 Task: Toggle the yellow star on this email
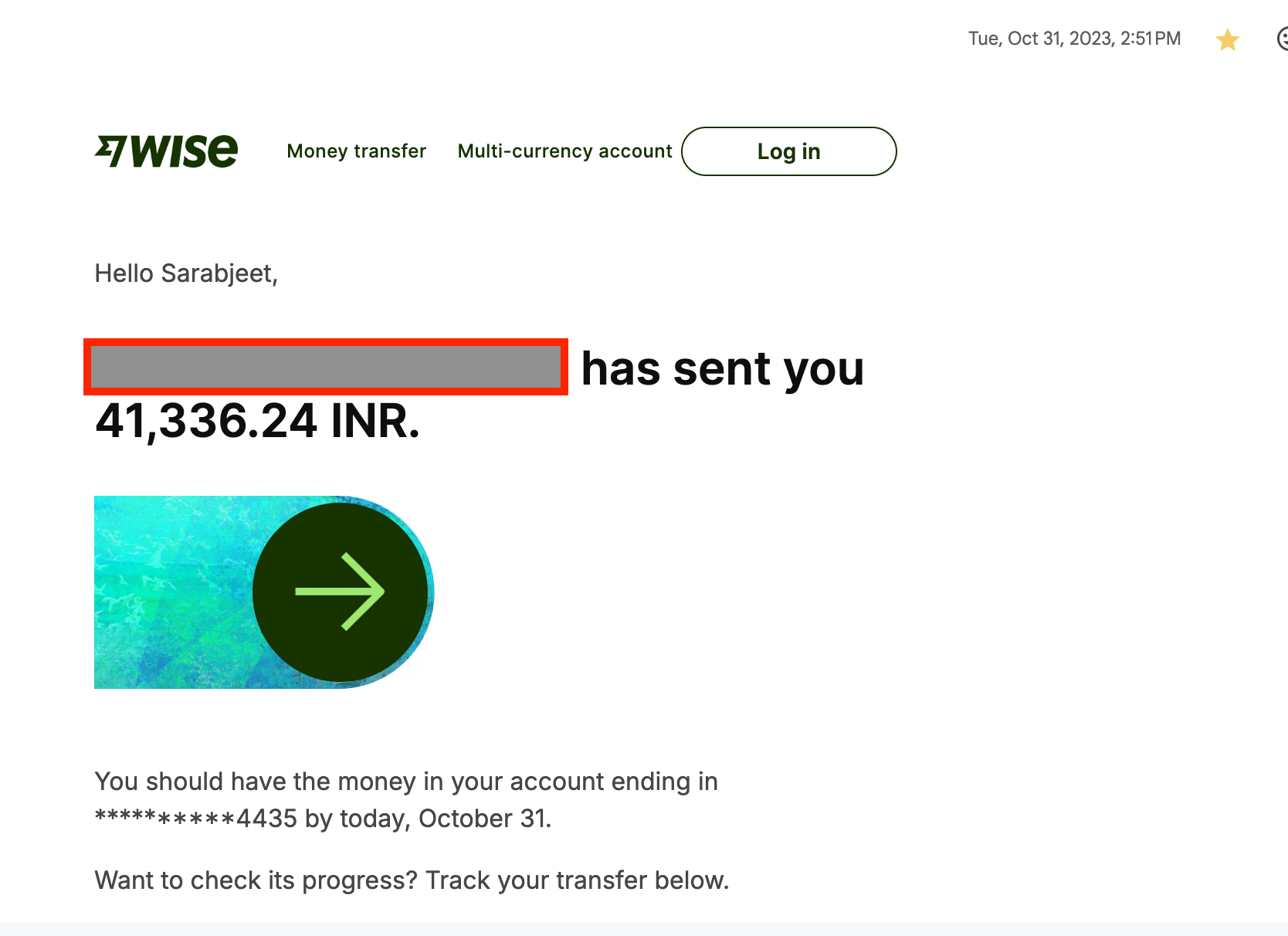coord(1227,39)
